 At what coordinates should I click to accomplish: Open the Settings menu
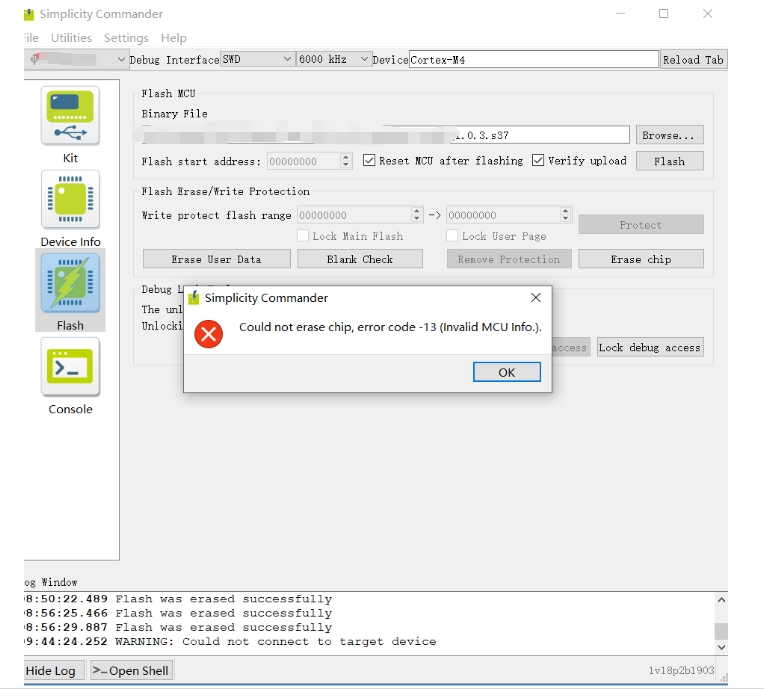126,38
